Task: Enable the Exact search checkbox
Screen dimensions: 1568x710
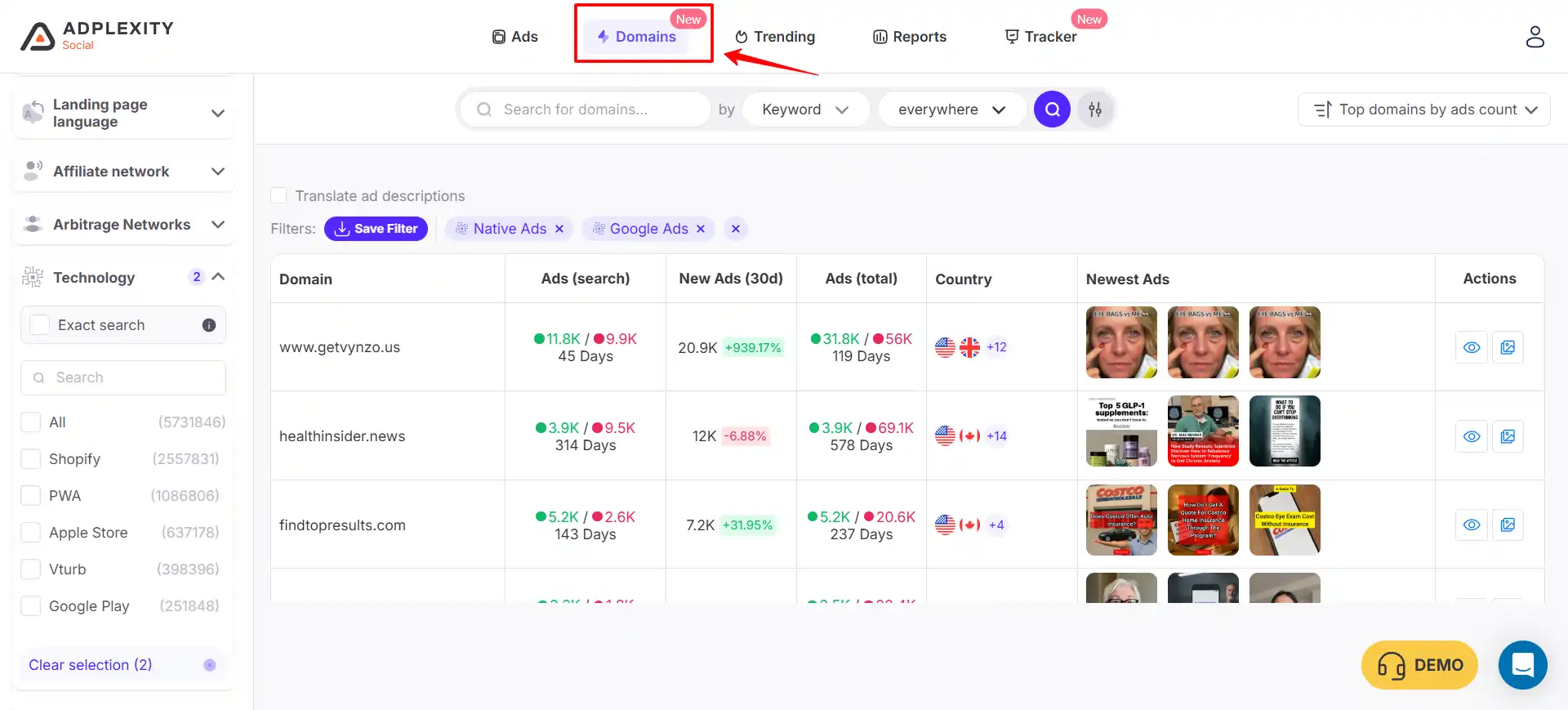Action: pyautogui.click(x=39, y=325)
